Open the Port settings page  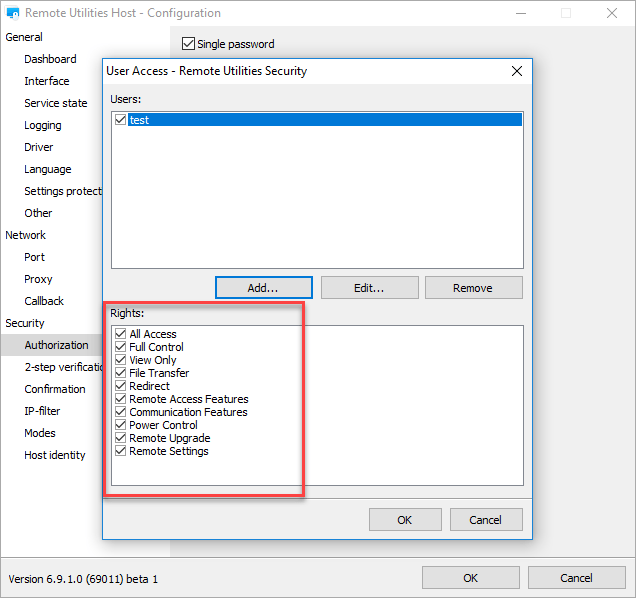34,257
